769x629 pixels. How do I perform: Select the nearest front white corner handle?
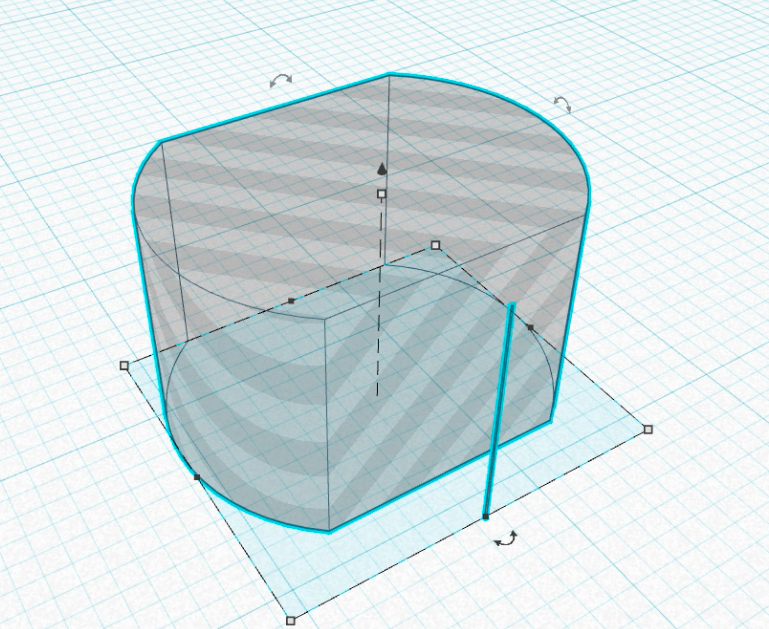(290, 621)
